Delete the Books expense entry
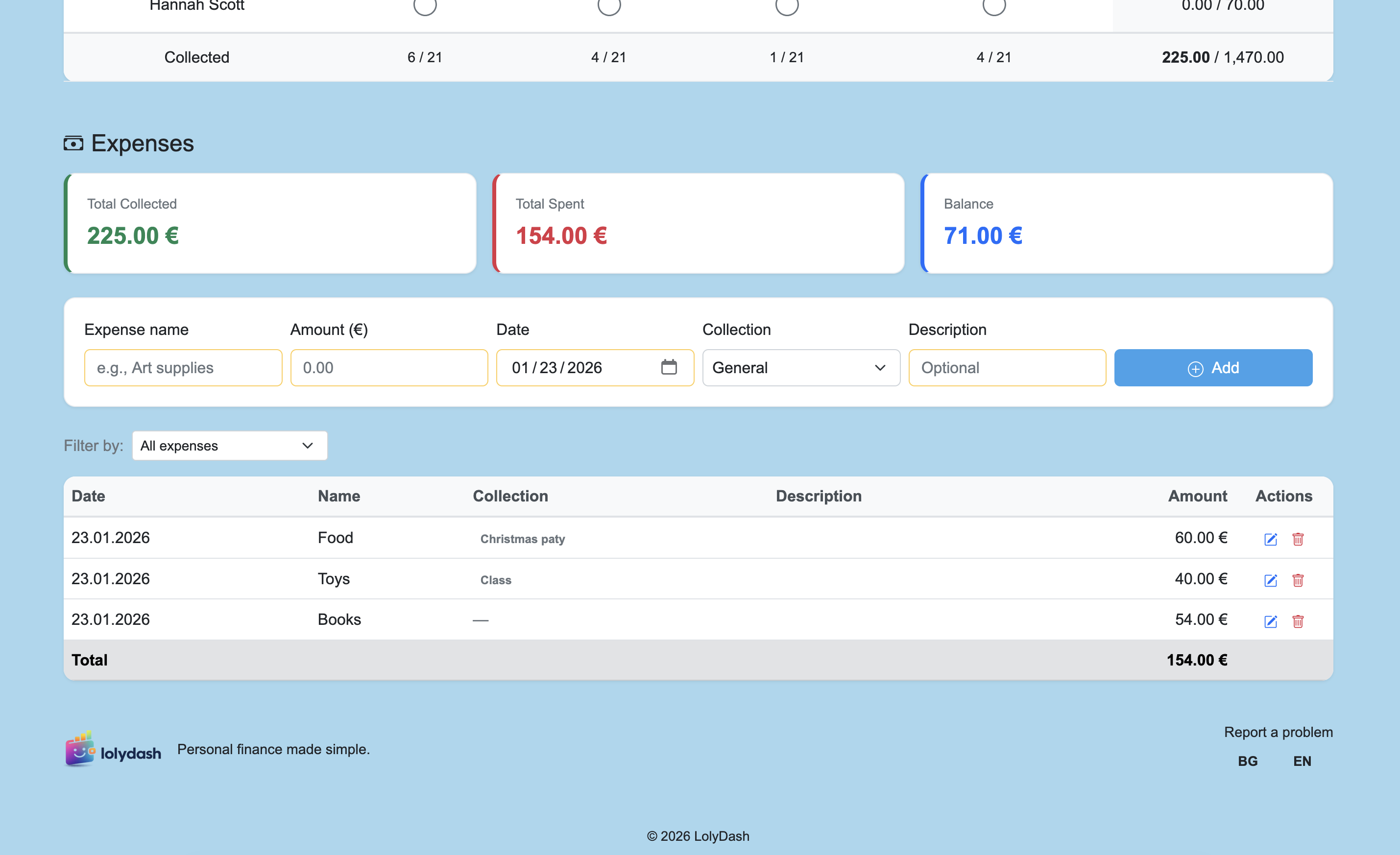Viewport: 1400px width, 855px height. click(x=1298, y=620)
